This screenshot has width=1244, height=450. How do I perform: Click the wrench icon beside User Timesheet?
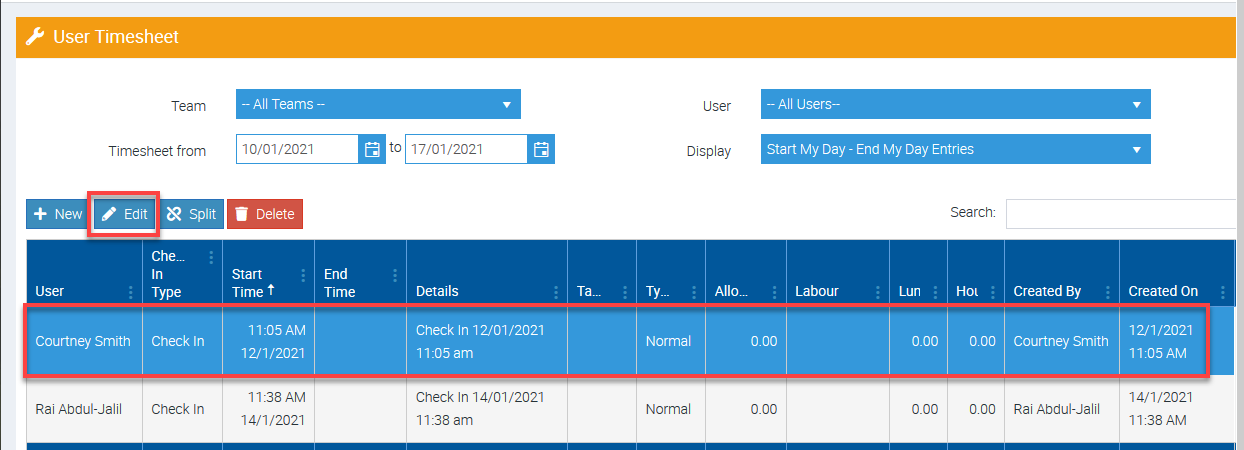click(35, 37)
